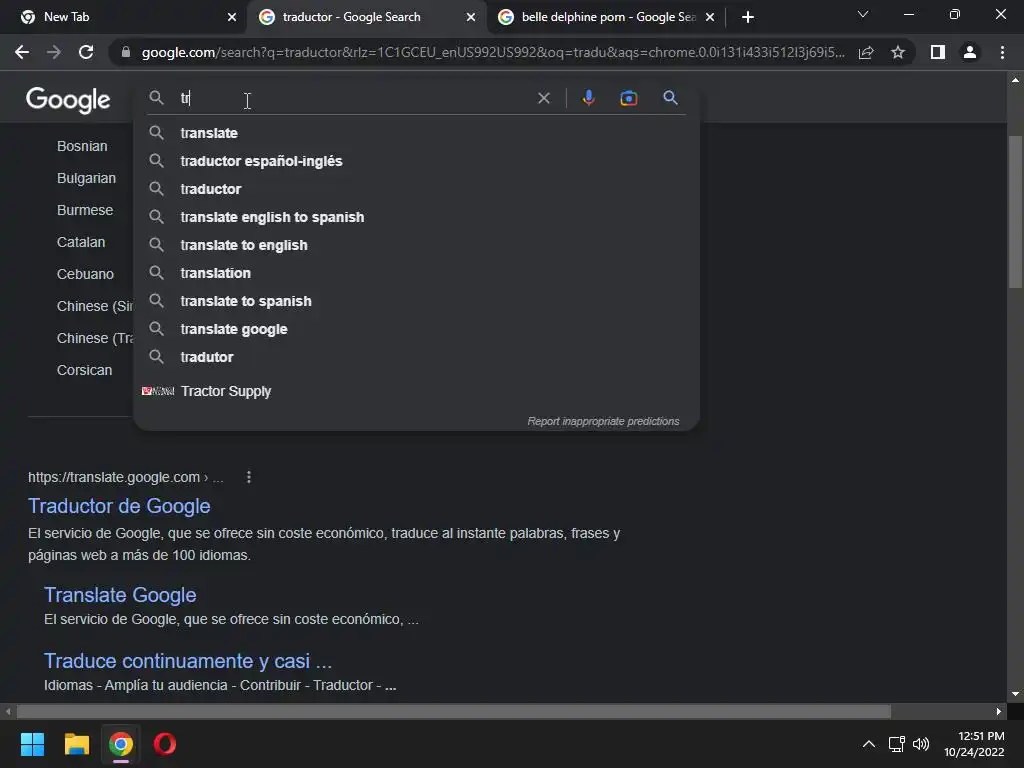Screen dimensions: 1024x768
Task: Select the 'translate' suggestion
Action: 416,133
